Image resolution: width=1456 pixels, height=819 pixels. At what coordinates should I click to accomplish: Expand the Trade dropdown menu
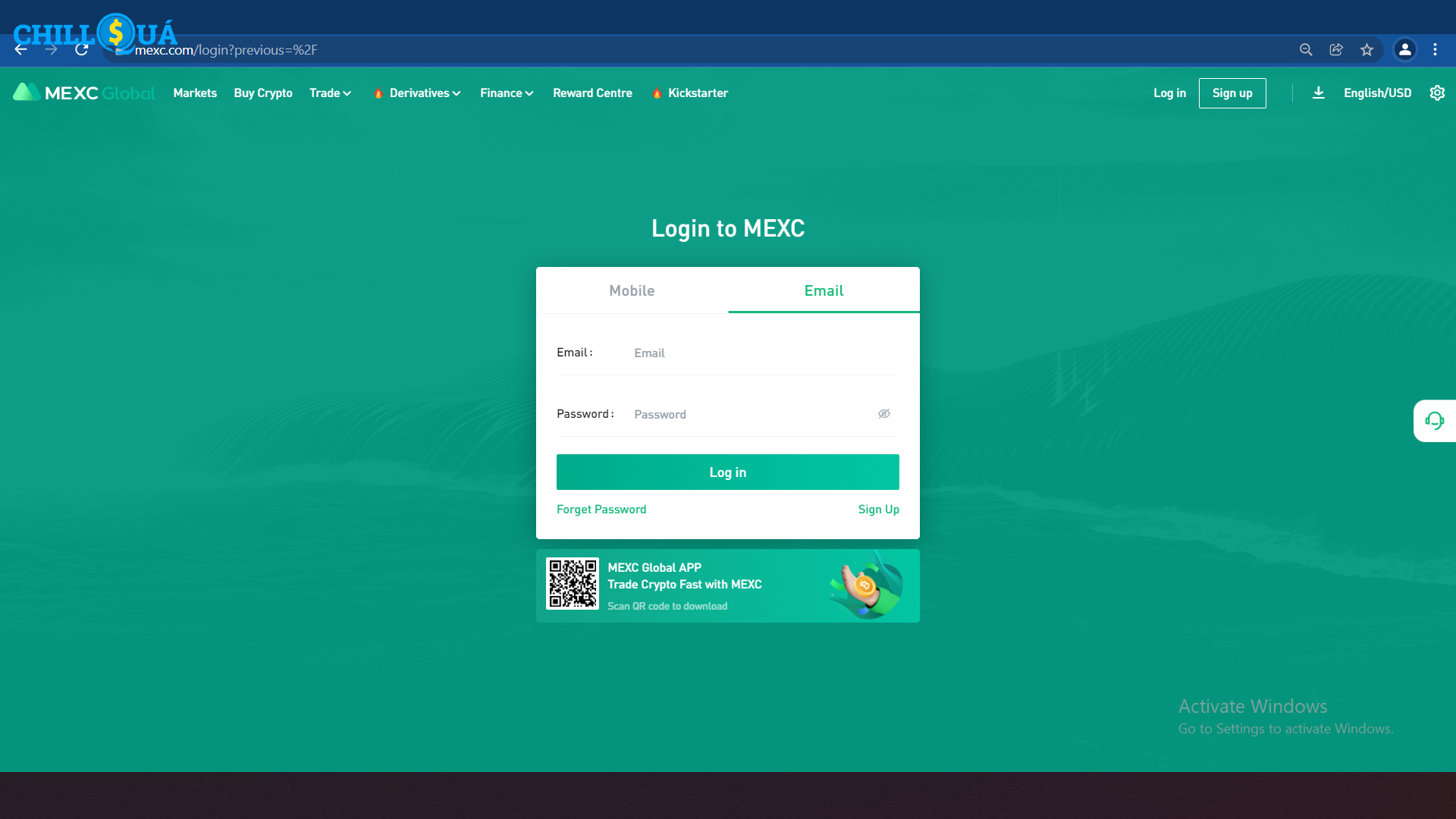(330, 93)
